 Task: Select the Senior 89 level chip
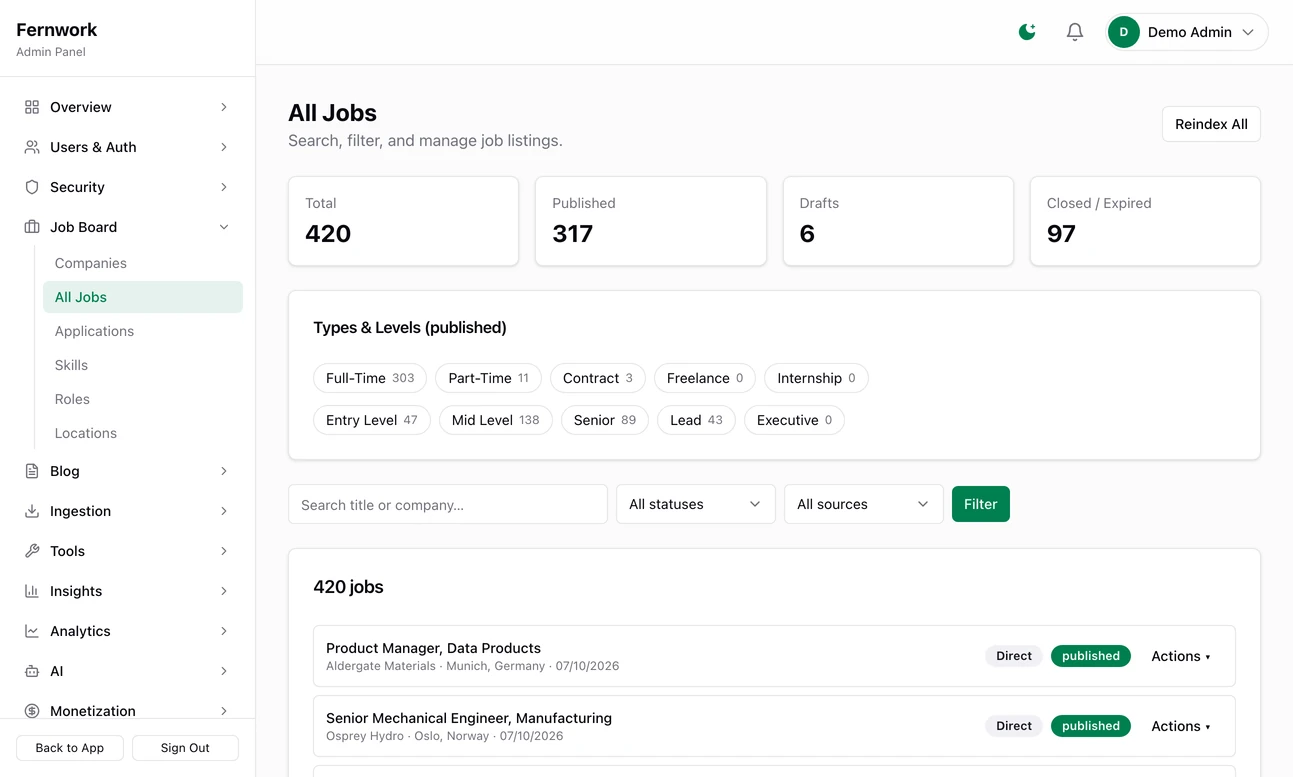[x=605, y=420]
